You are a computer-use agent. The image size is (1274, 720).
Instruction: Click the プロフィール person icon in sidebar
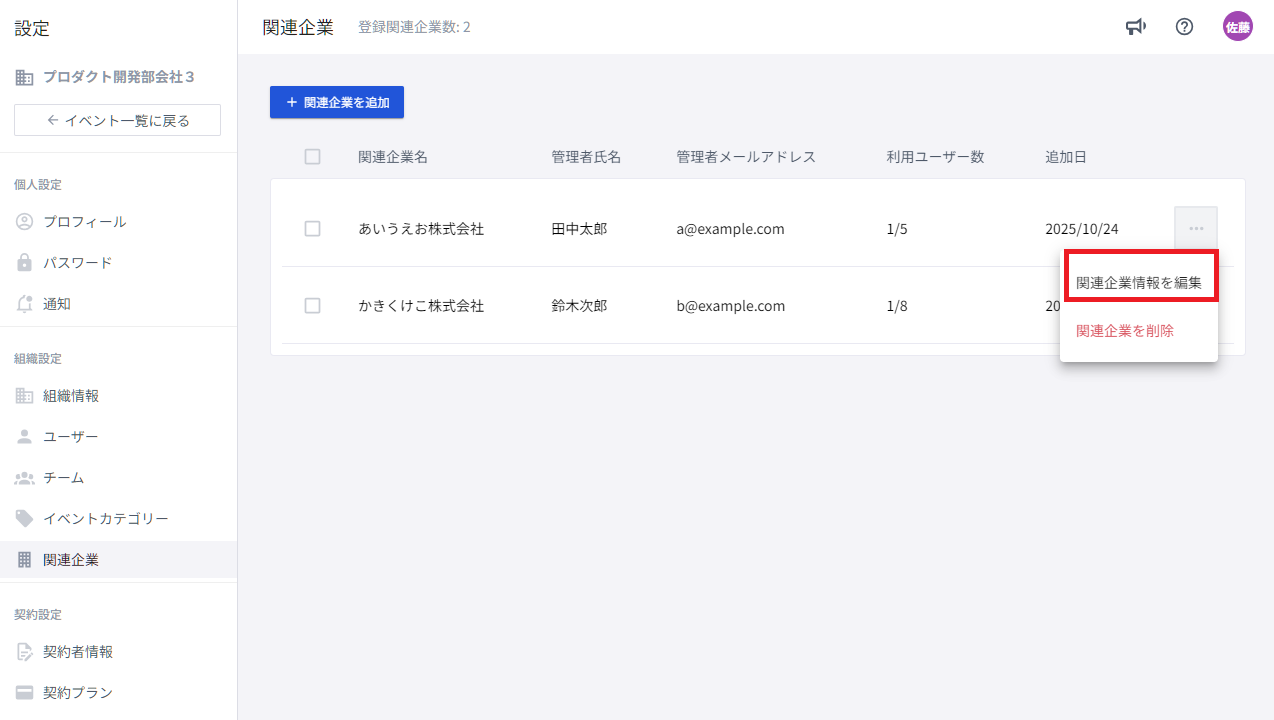[25, 222]
